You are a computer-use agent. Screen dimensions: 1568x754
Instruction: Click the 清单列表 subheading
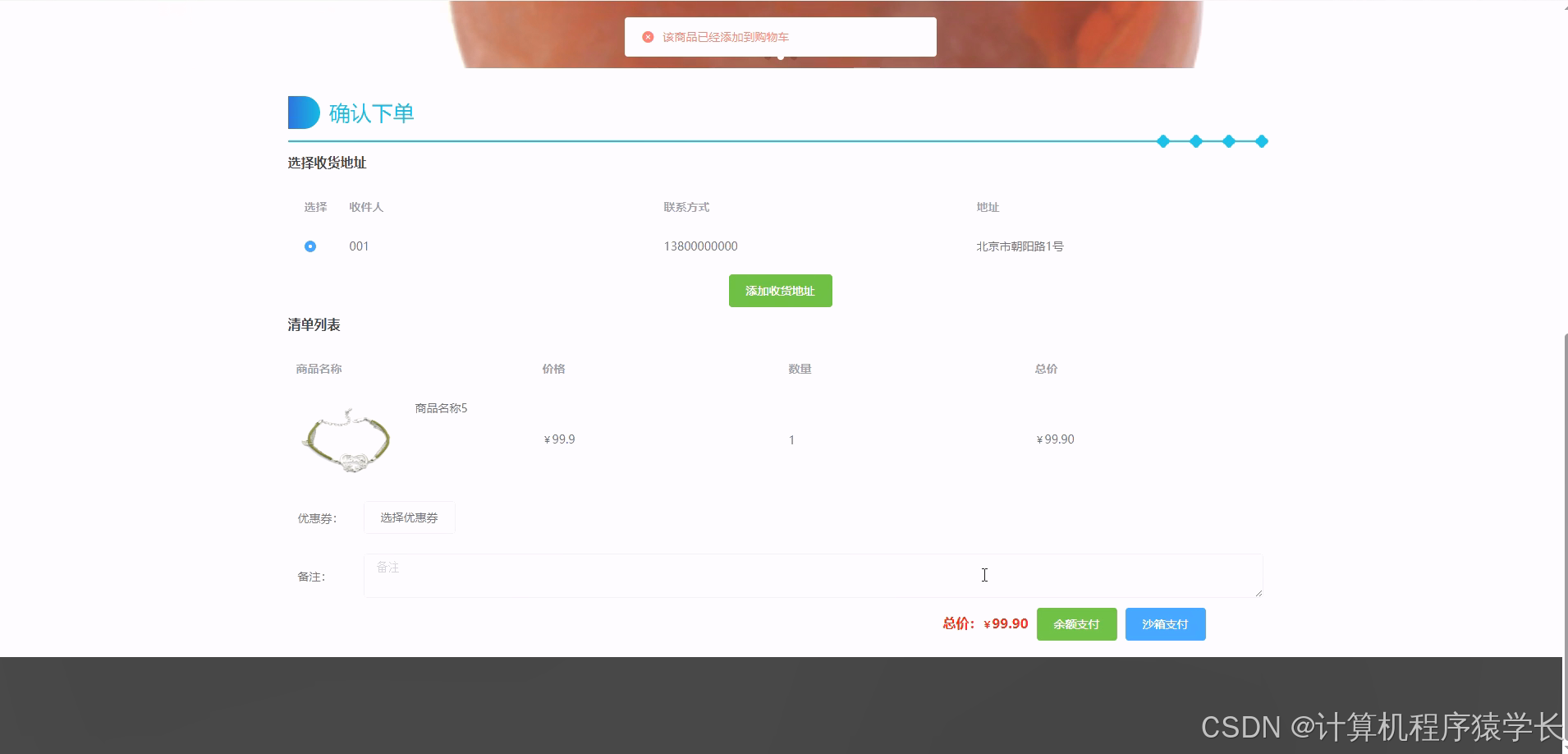(x=314, y=324)
